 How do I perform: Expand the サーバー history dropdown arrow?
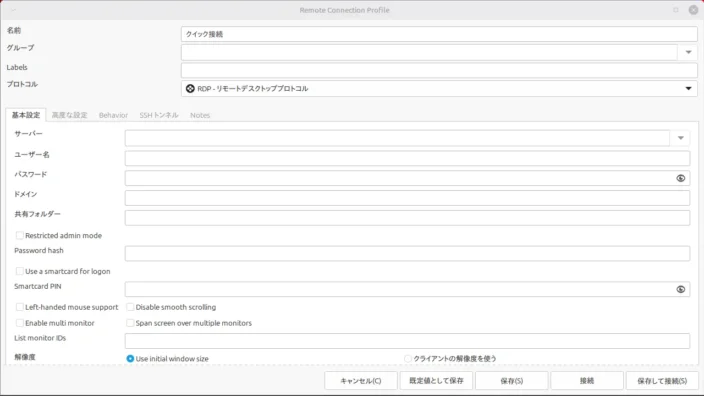681,138
